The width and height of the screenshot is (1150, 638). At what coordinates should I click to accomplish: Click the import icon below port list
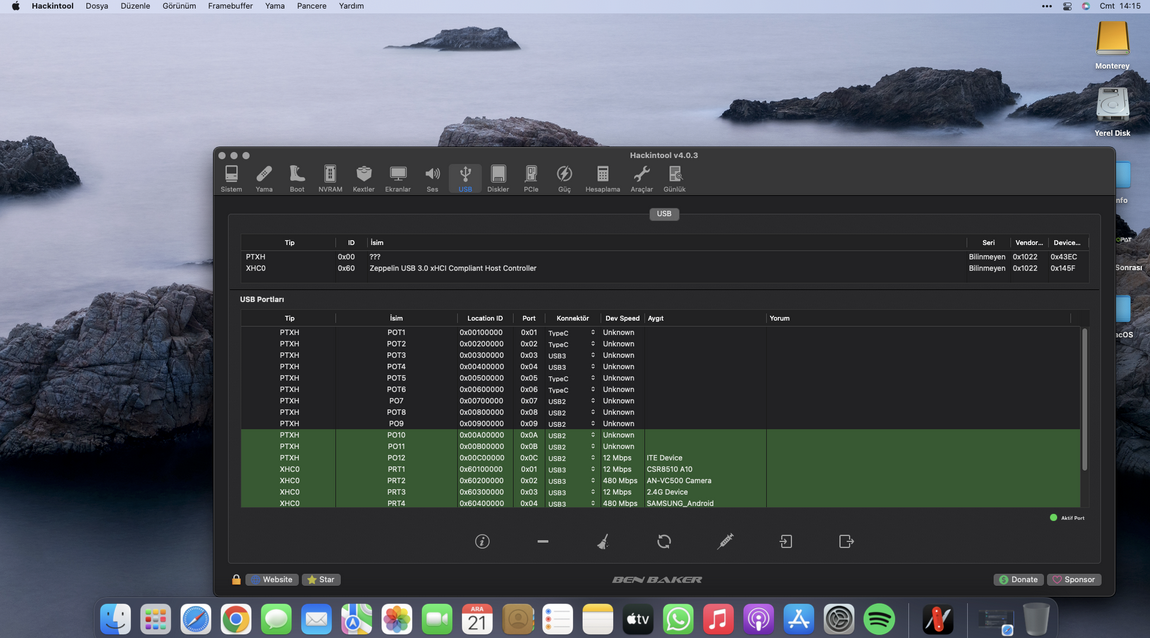[786, 541]
